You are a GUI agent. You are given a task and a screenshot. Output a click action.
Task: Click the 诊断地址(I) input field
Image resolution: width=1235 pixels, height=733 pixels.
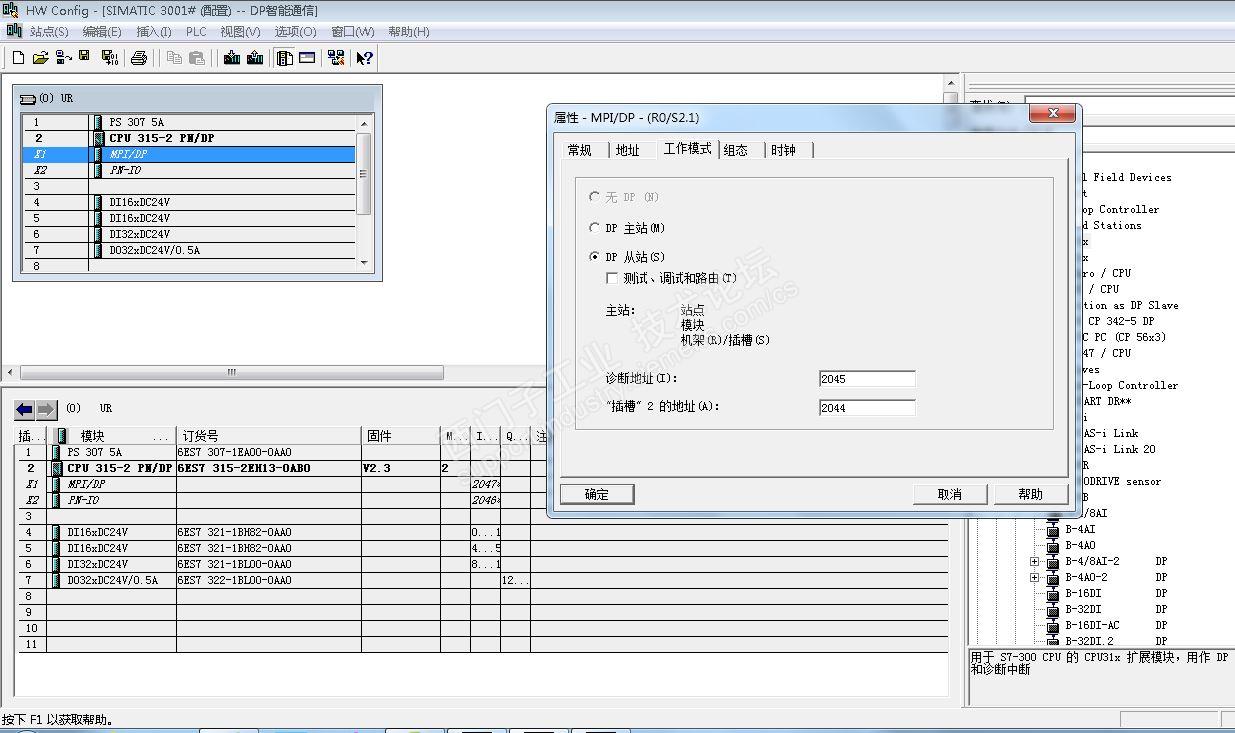867,379
